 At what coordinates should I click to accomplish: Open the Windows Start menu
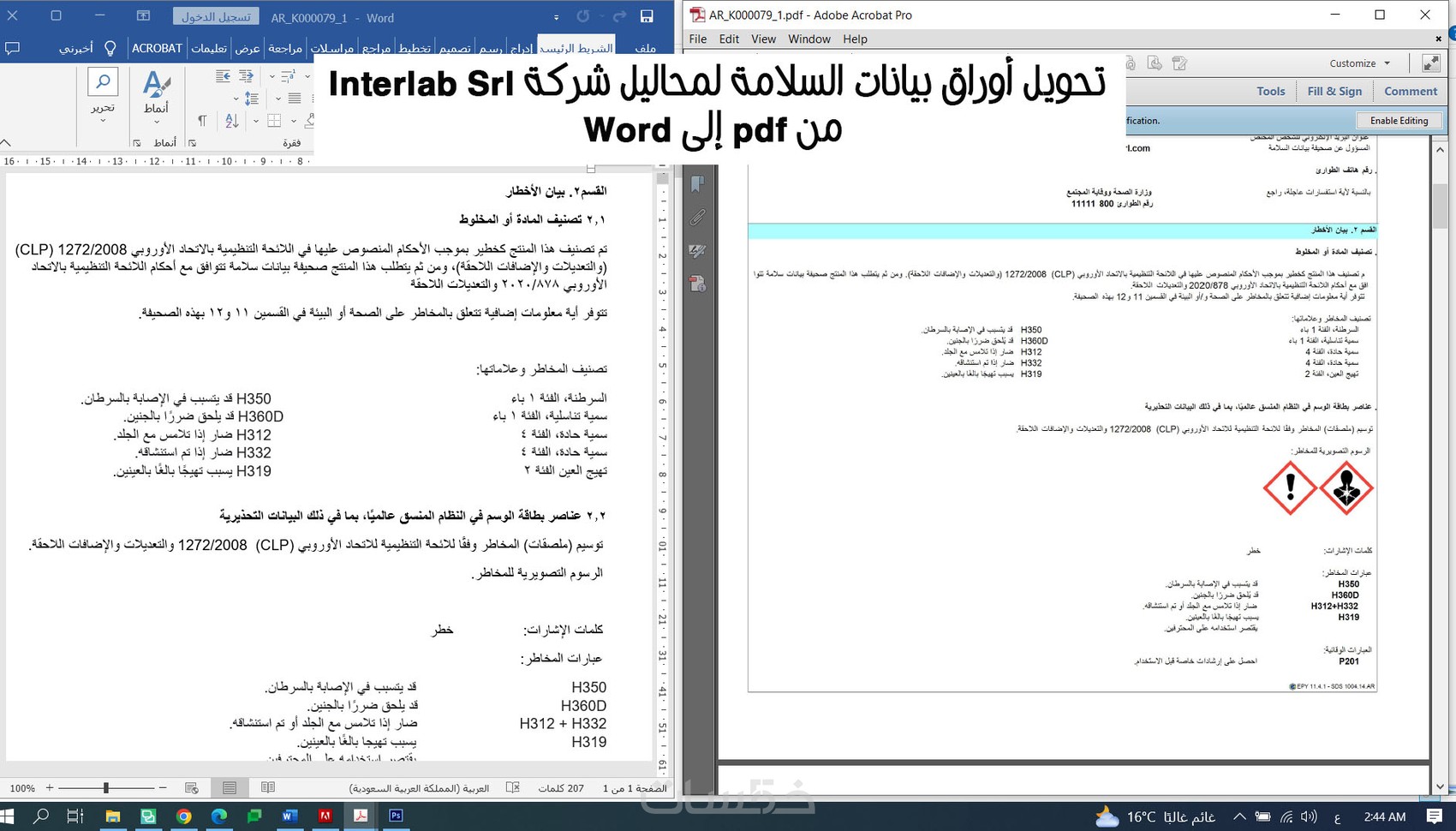click(9, 816)
